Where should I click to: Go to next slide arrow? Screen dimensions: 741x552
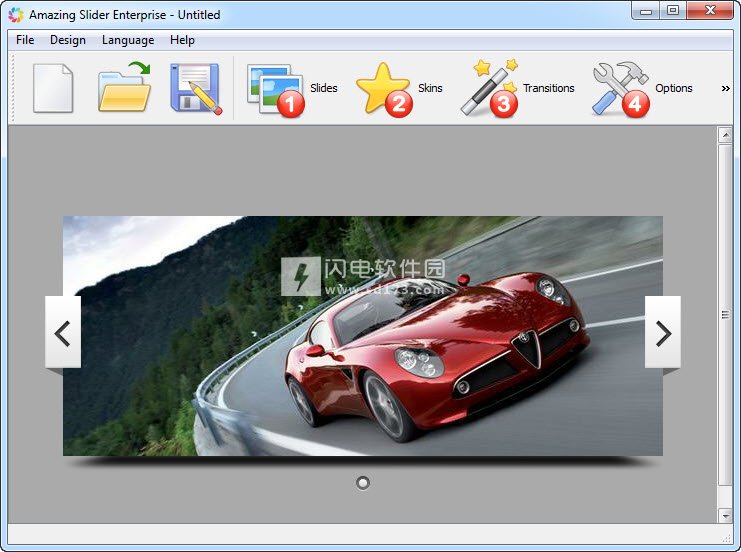pos(663,332)
